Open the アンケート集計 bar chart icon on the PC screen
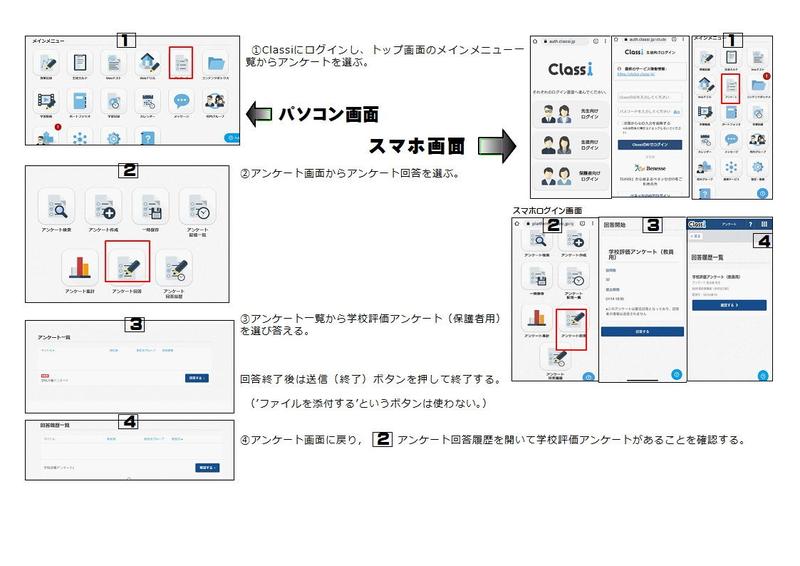Viewport: 800px width, 566px height. click(79, 265)
